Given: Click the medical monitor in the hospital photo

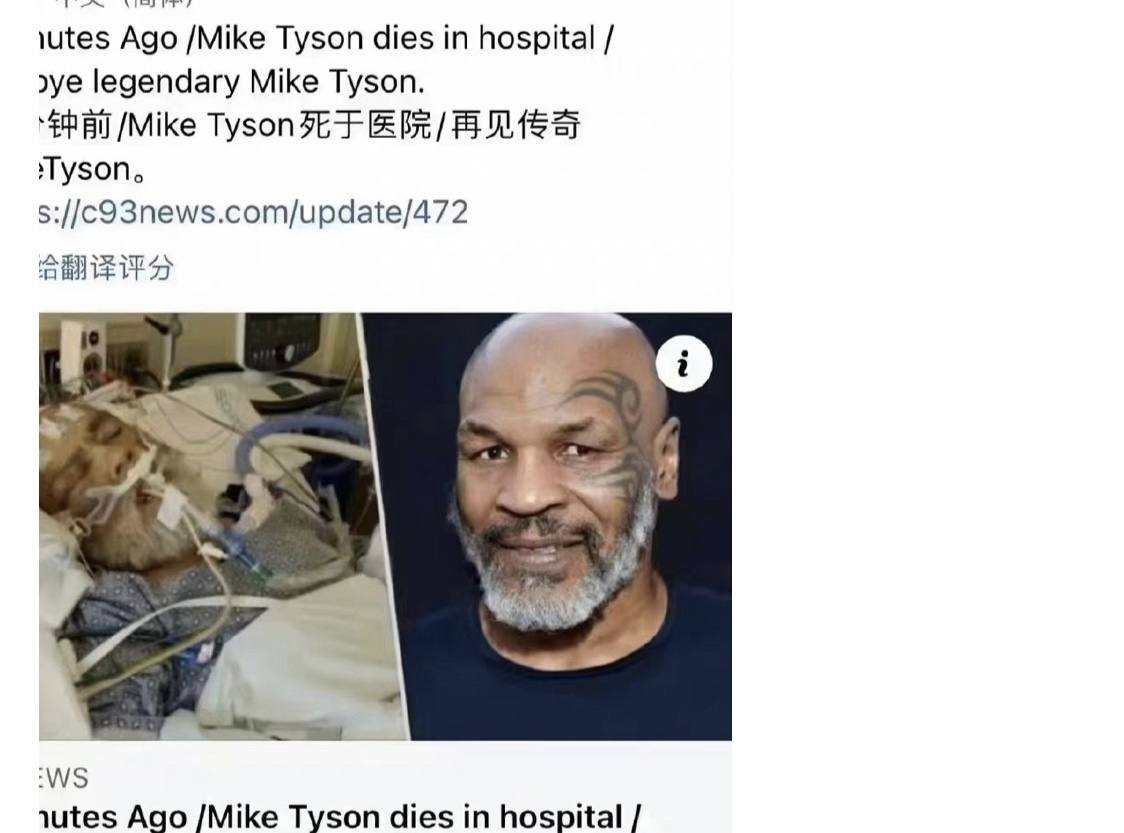Looking at the screenshot, I should [x=282, y=339].
